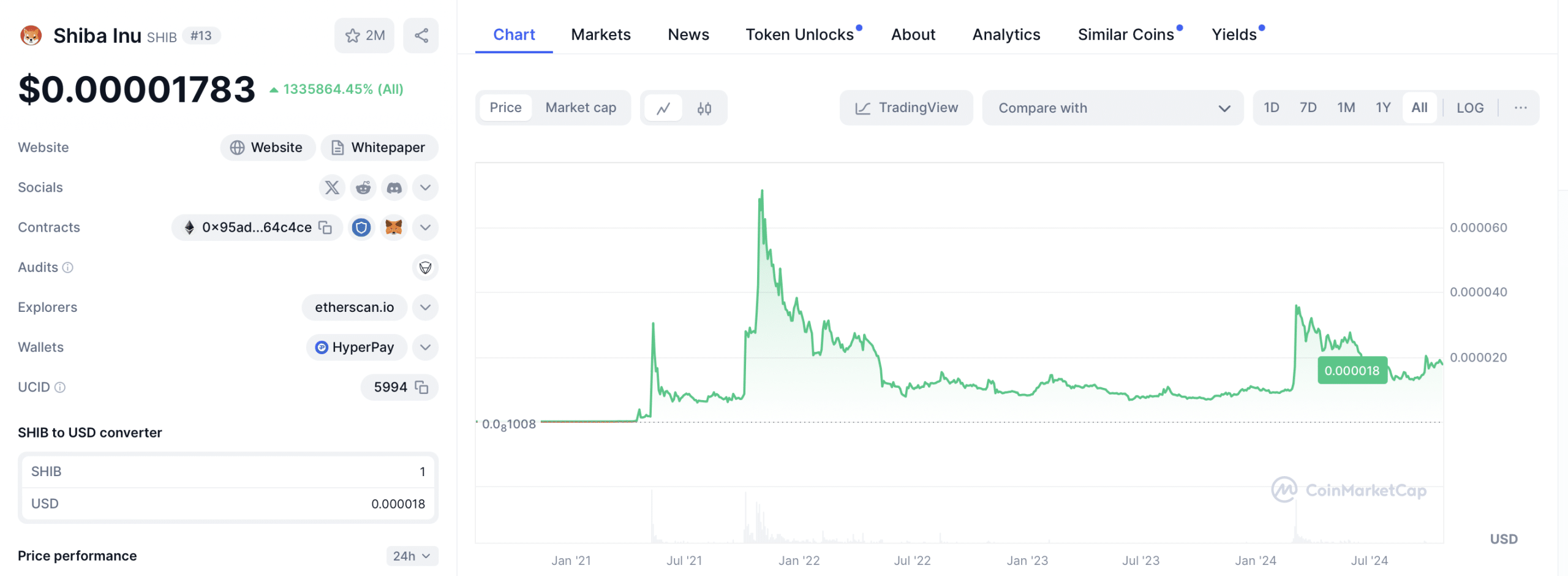Open the HyperPay wallet link
Image resolution: width=1568 pixels, height=576 pixels.
(356, 347)
